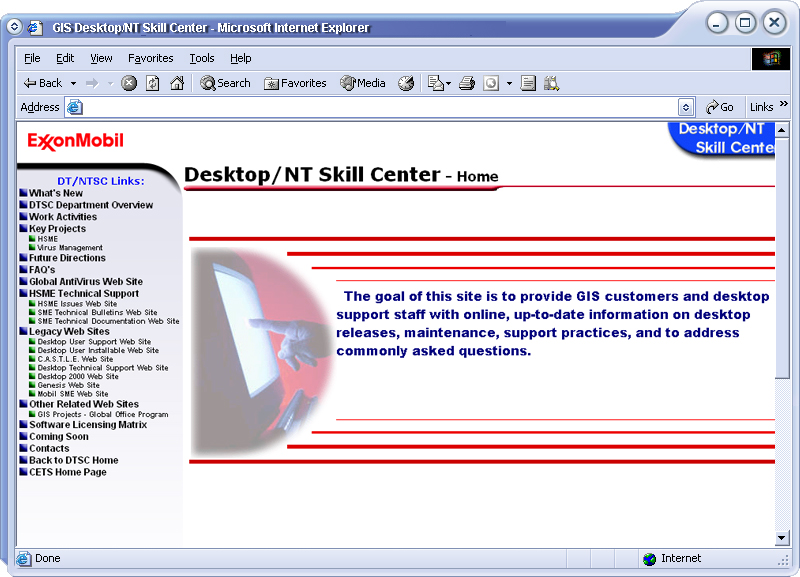Viewport: 800px width, 577px height.
Task: Expand the Mail icon dropdown arrow
Action: coord(448,83)
